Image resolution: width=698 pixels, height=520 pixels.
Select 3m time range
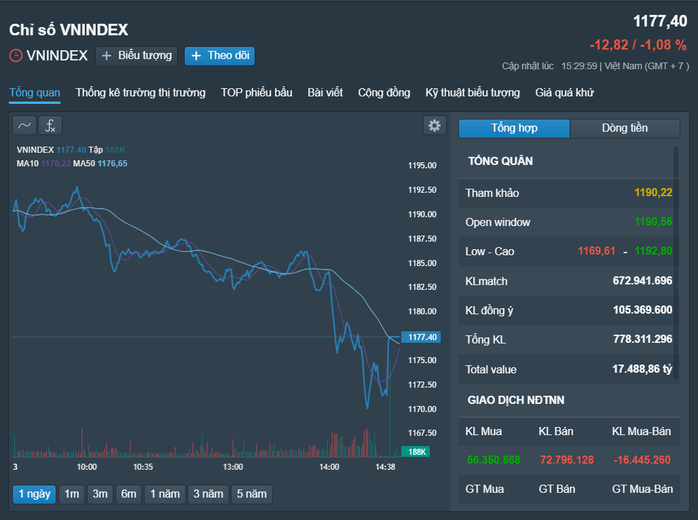coord(100,494)
